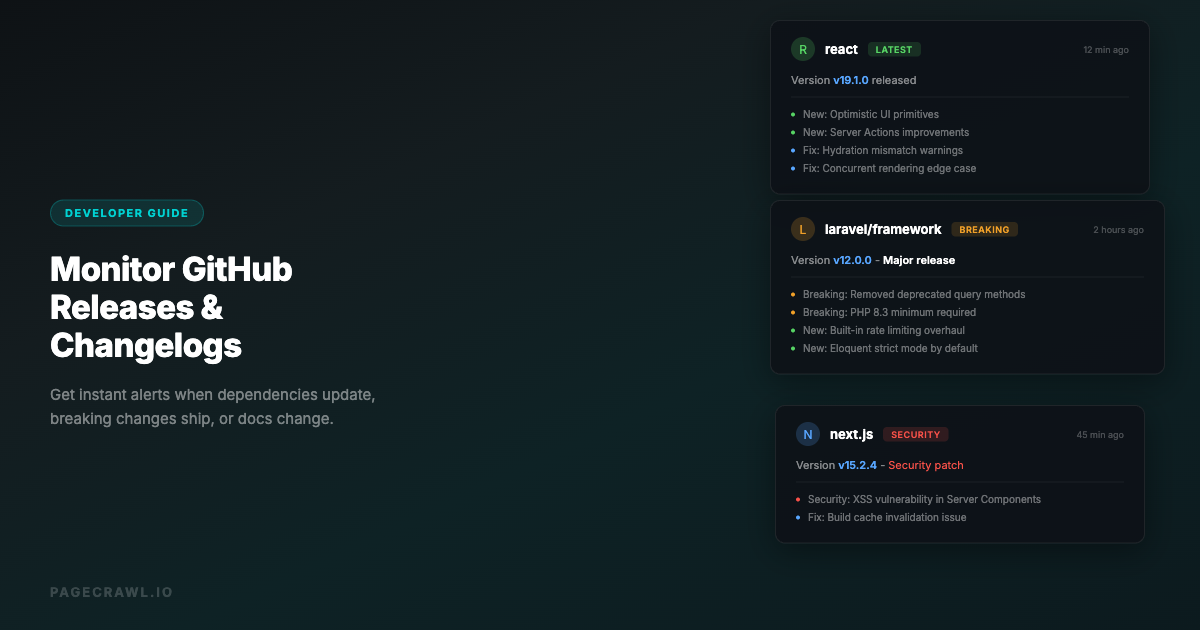Click the DEVELOPER GUIDE pill
The image size is (1200, 630).
tap(126, 212)
